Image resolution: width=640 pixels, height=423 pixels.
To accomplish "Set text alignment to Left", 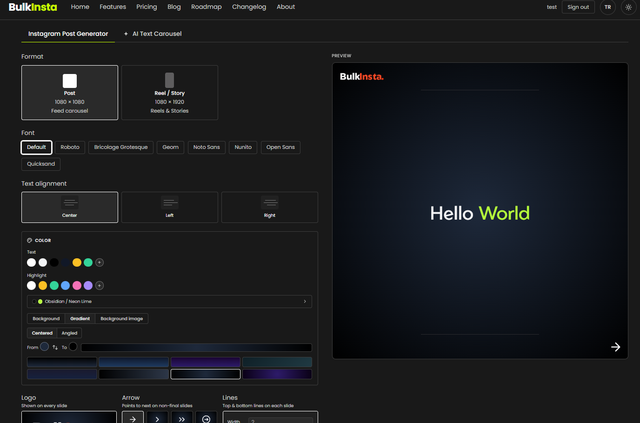I will pyautogui.click(x=169, y=207).
